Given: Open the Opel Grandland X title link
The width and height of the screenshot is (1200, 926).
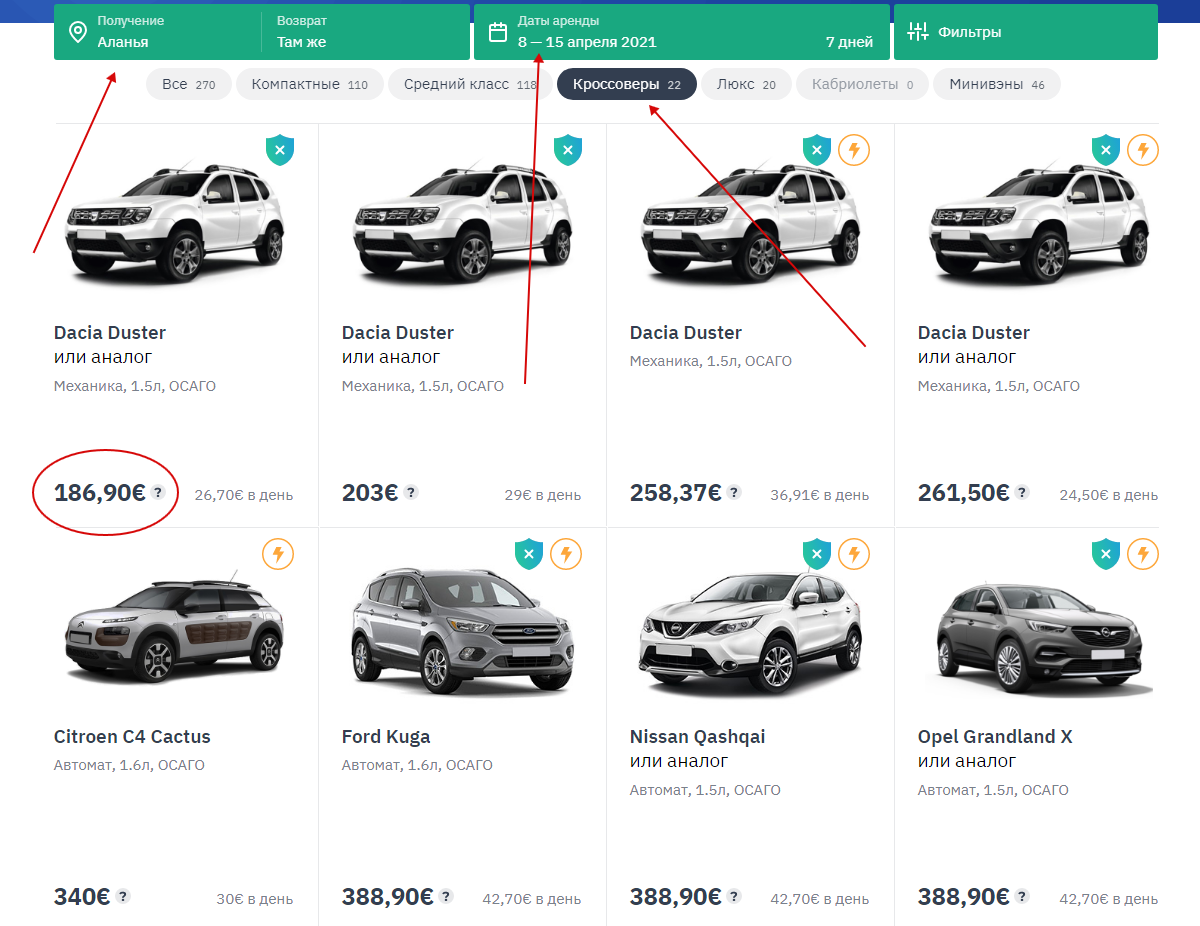Looking at the screenshot, I should coord(995,737).
